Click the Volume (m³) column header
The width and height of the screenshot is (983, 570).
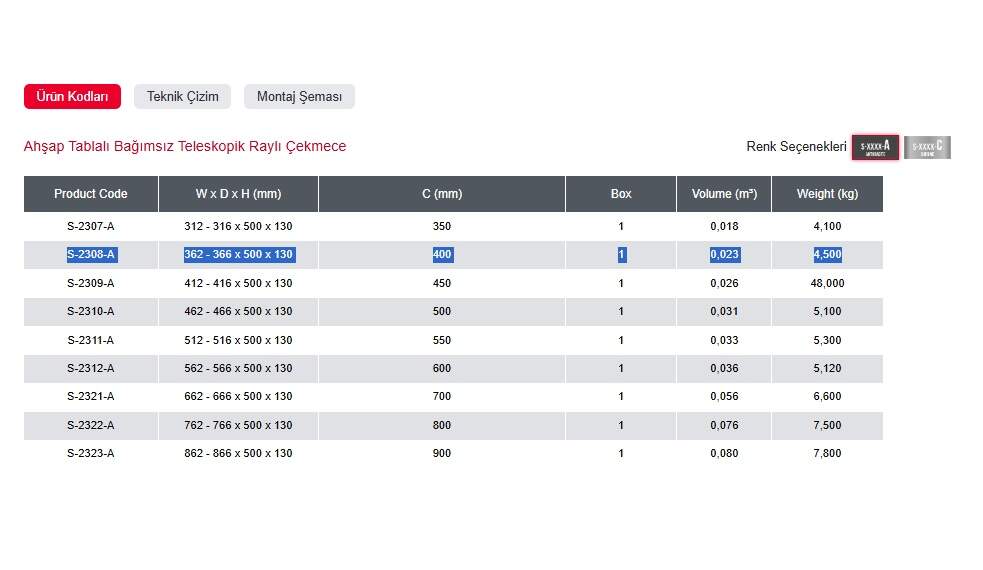pos(723,194)
